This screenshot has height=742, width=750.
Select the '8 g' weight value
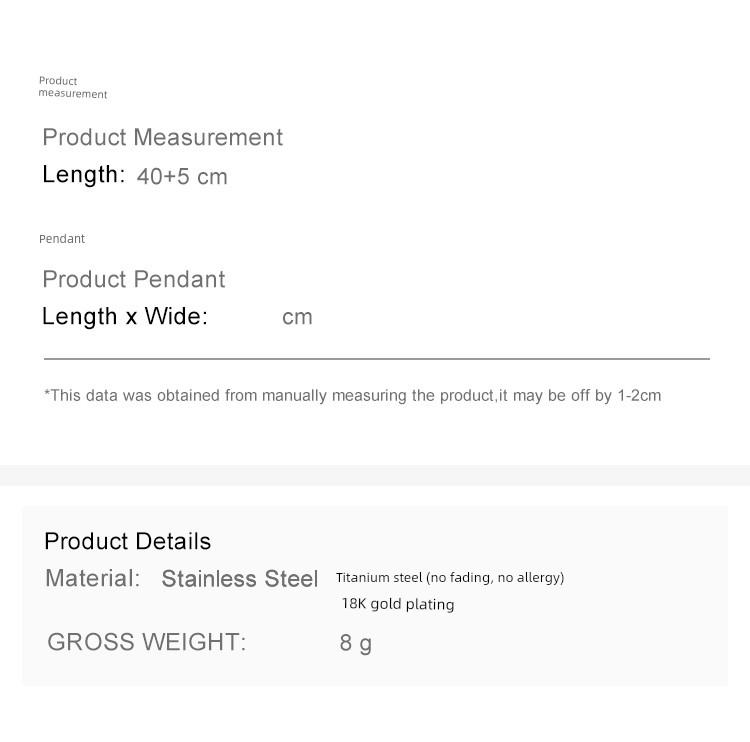pos(355,643)
